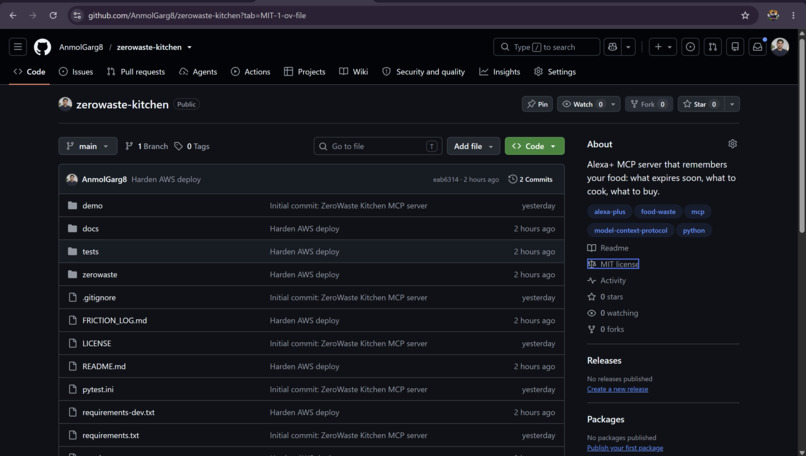
Task: Edit About details with the gear icon
Action: click(x=732, y=144)
